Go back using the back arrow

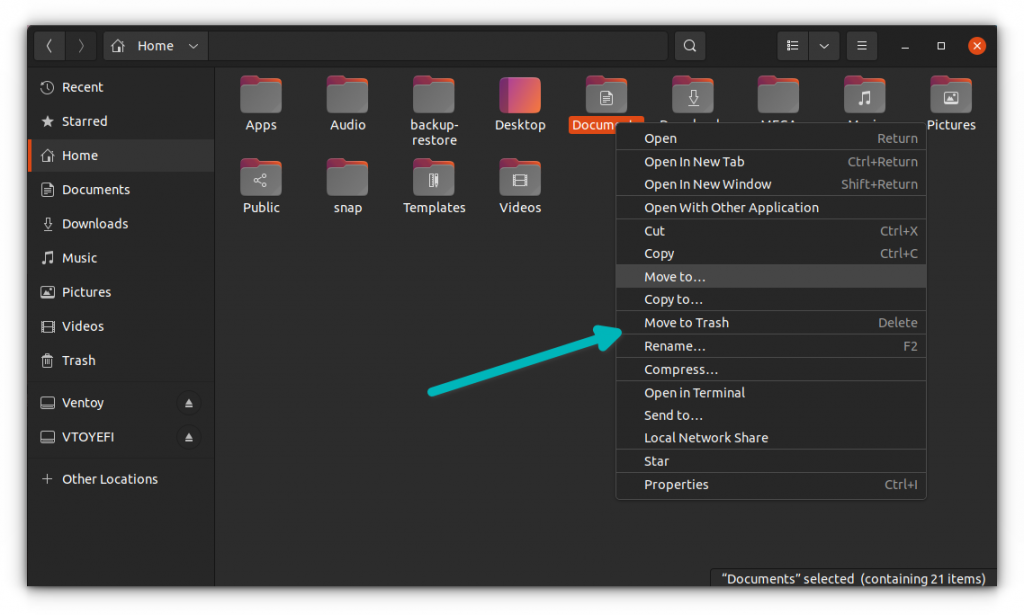50,45
